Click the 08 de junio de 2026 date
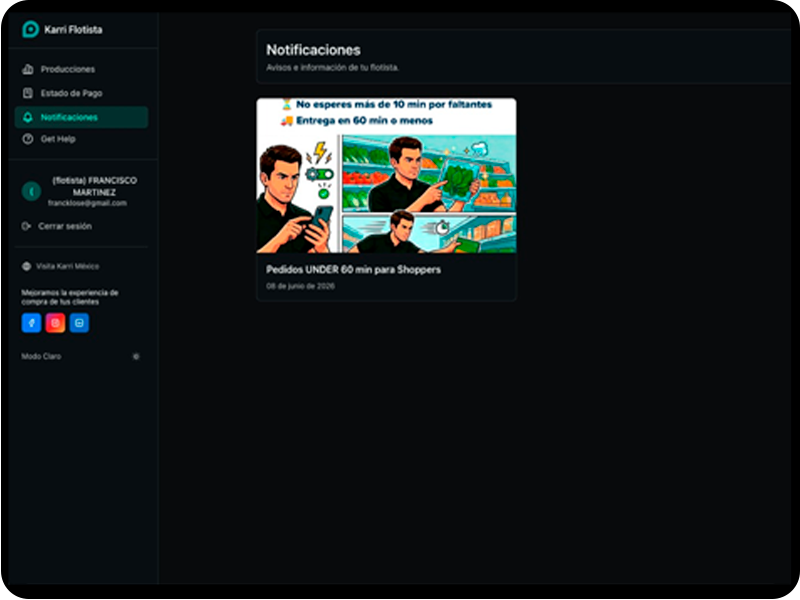800x600 pixels. (x=300, y=286)
